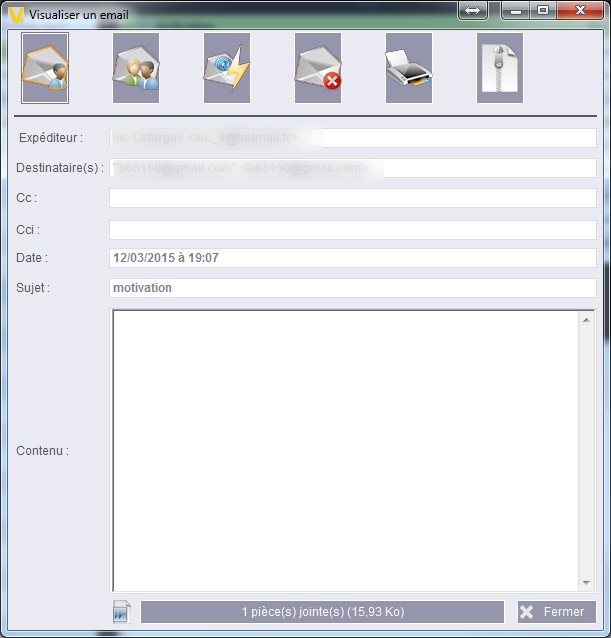The width and height of the screenshot is (611, 638).
Task: Click inside the Contenu message body area
Action: click(345, 450)
